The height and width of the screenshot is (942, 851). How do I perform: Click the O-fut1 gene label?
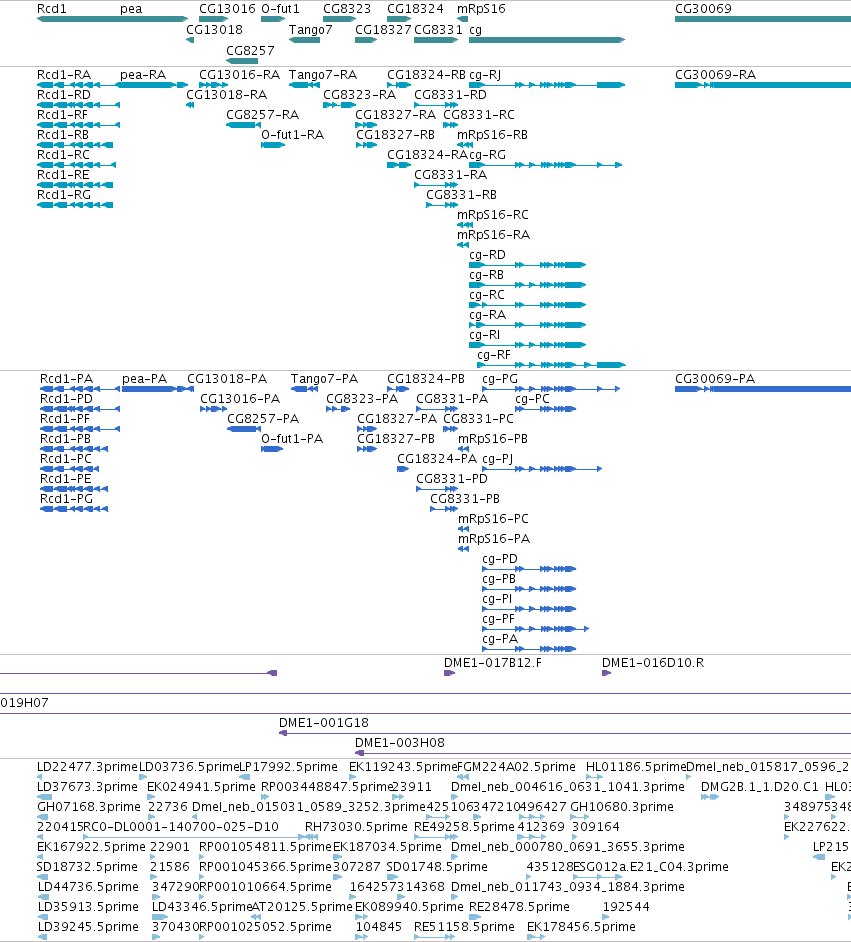(x=280, y=9)
